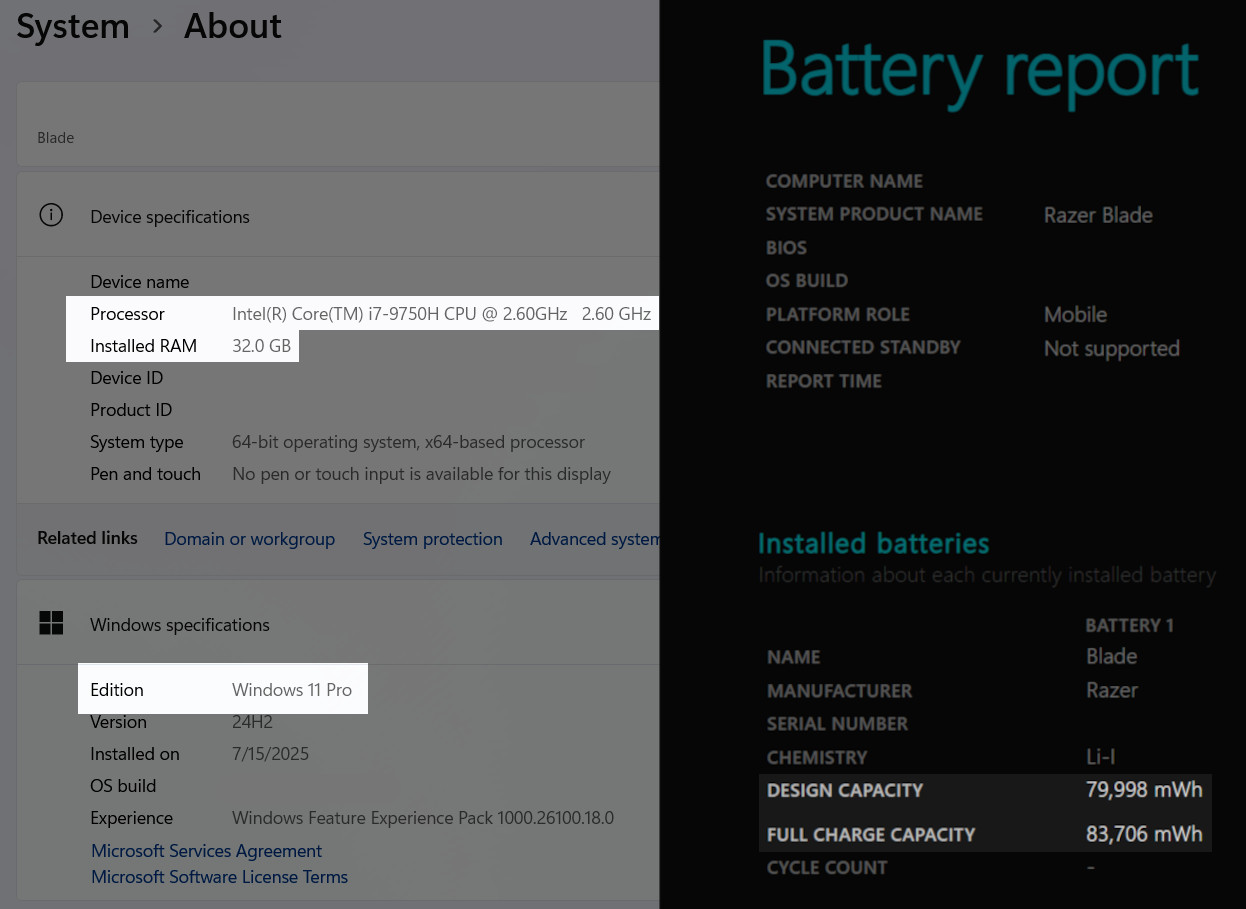Open Microsoft Software License Terms link
This screenshot has height=909, width=1246.
(x=220, y=877)
